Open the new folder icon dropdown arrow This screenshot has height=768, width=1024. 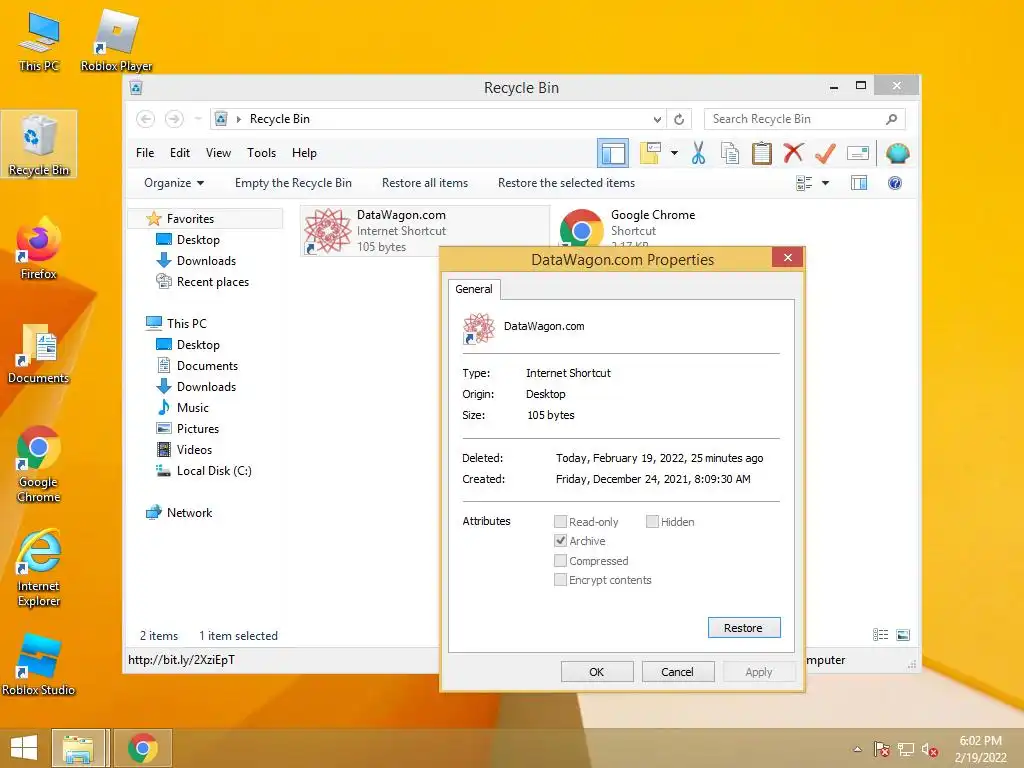(674, 153)
